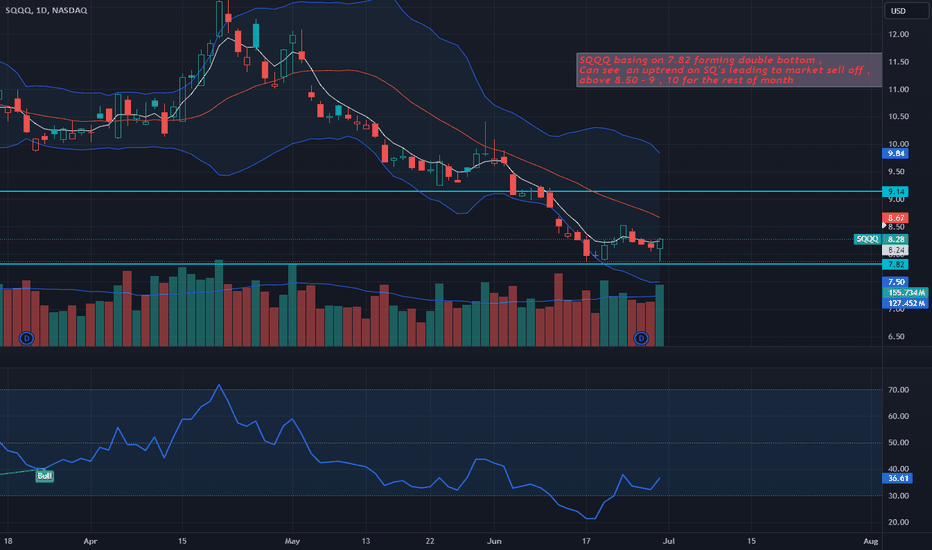Open the USD currency selector
932x550 pixels.
[904, 11]
